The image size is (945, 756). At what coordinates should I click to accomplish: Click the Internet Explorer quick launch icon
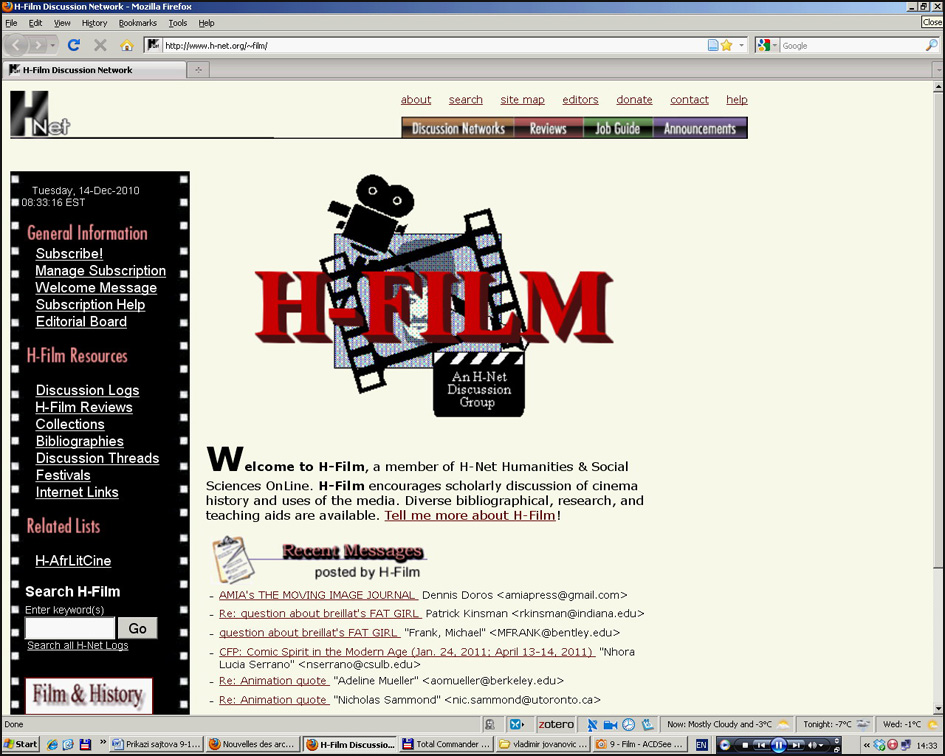tap(53, 744)
